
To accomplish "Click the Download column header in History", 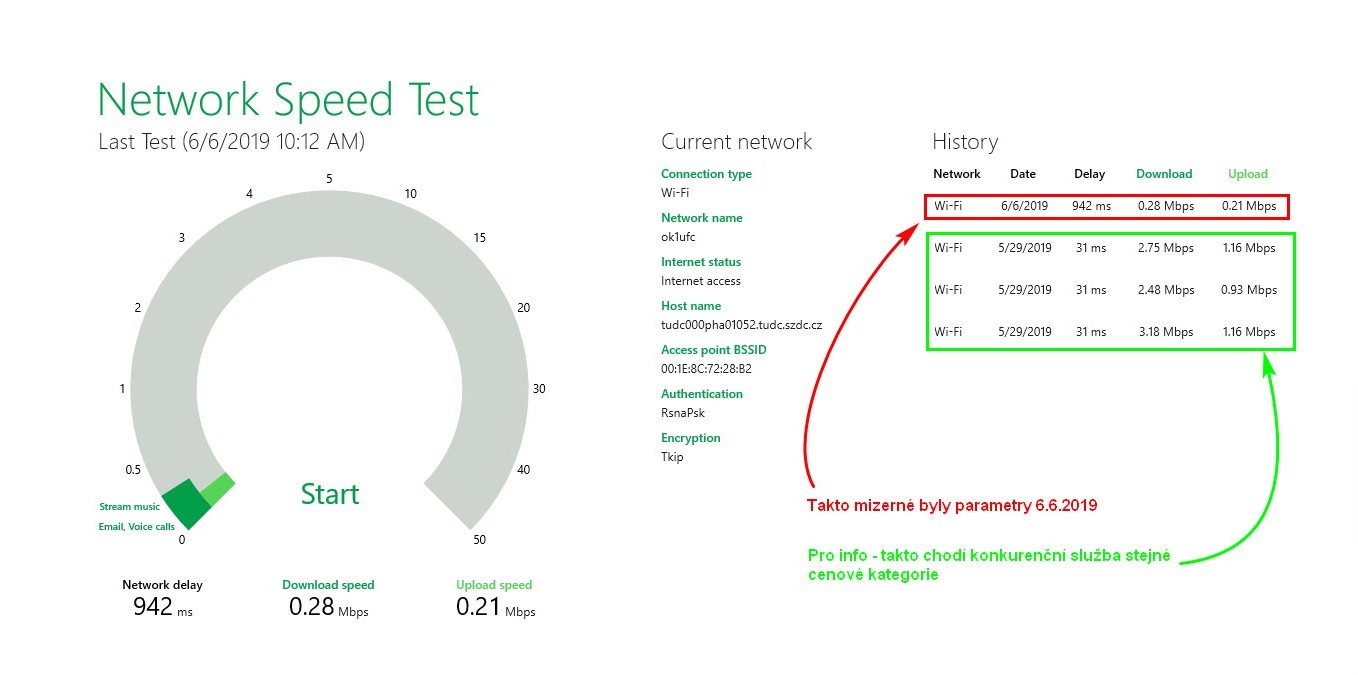I will coord(1164,174).
